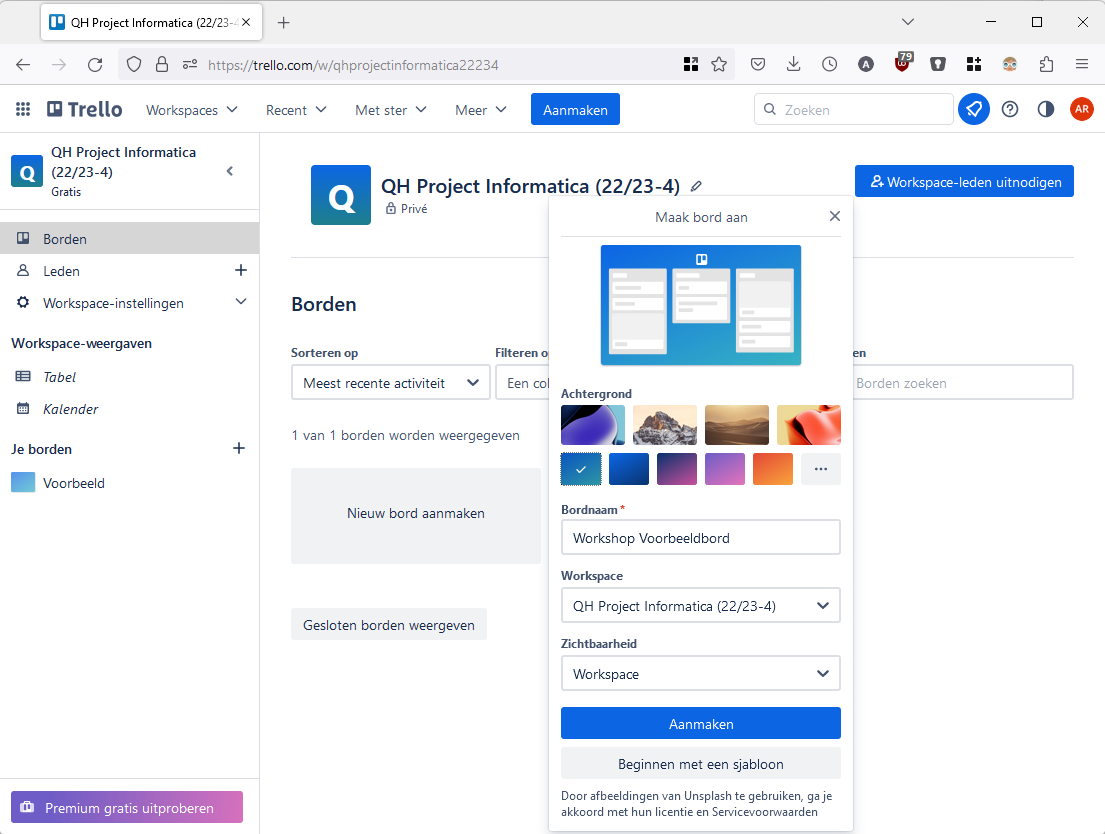Choose the orange gradient background swatch
This screenshot has height=834, width=1105.
coord(773,469)
